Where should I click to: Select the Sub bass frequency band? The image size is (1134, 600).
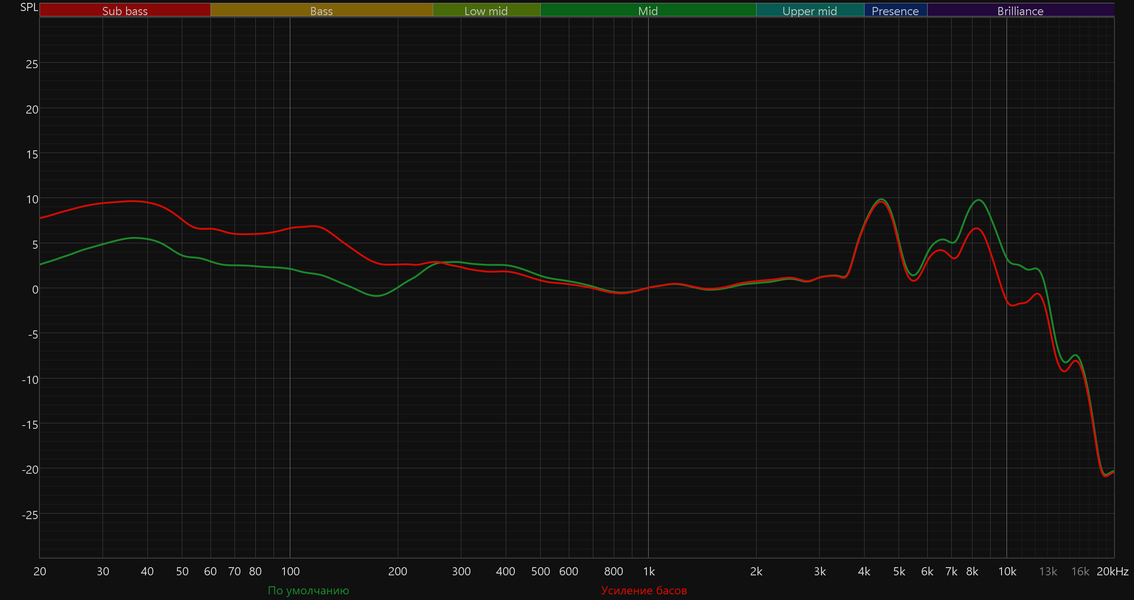click(x=125, y=11)
